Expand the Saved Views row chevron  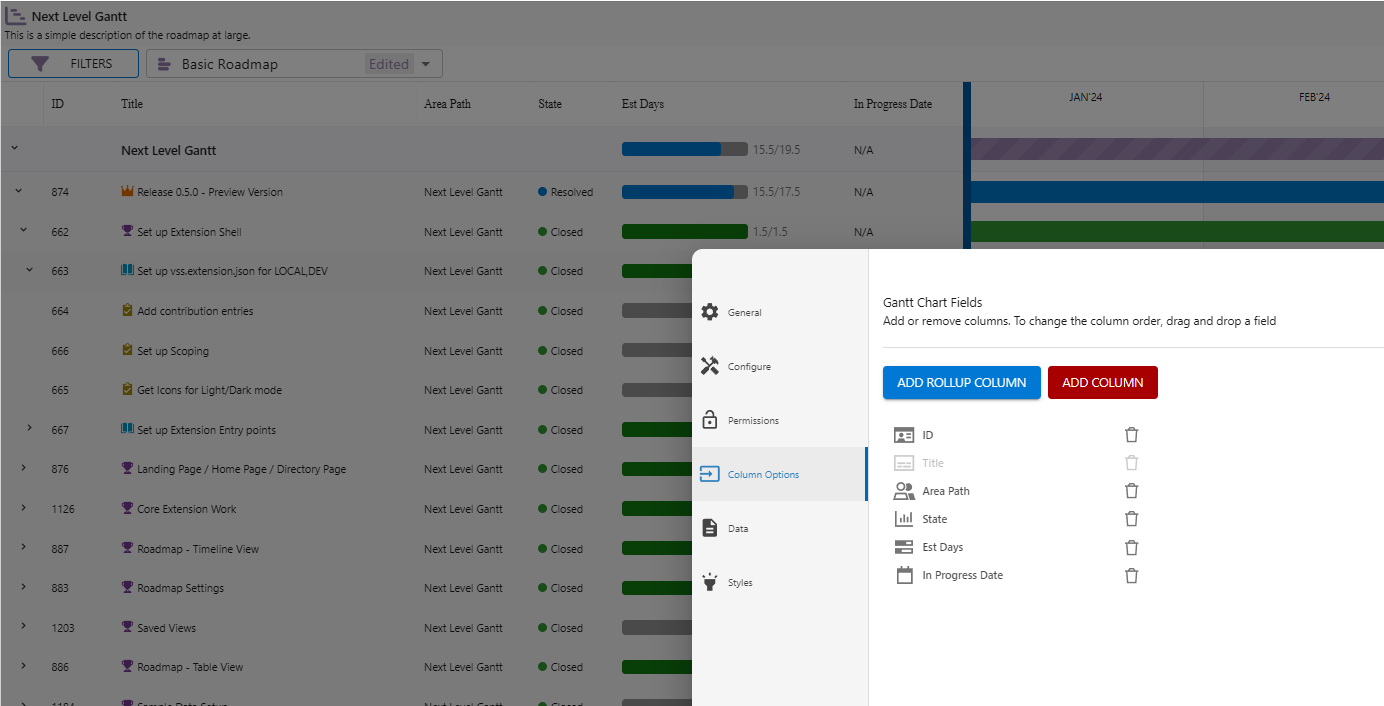coord(23,627)
